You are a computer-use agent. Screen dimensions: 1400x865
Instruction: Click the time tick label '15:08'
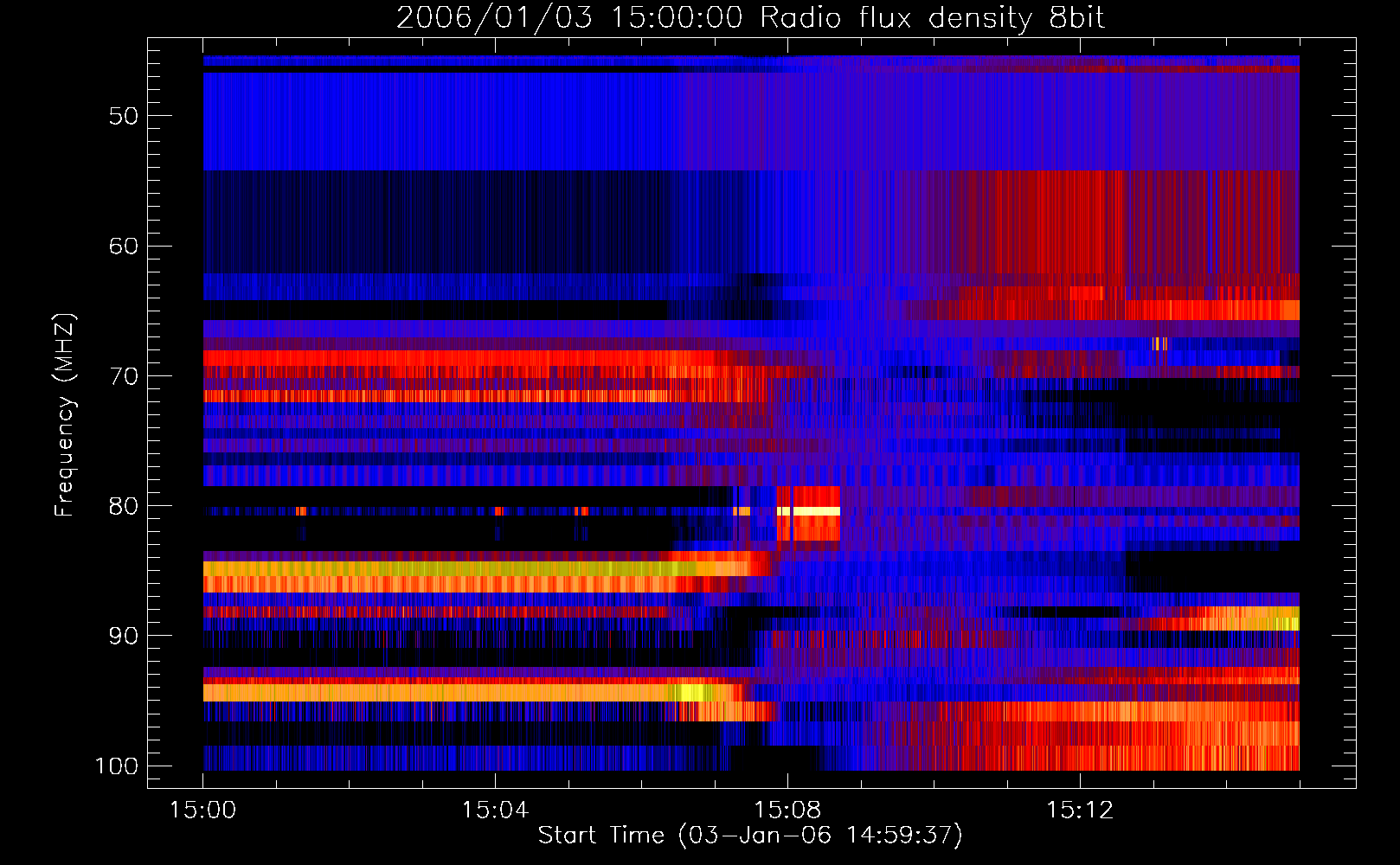click(x=787, y=811)
